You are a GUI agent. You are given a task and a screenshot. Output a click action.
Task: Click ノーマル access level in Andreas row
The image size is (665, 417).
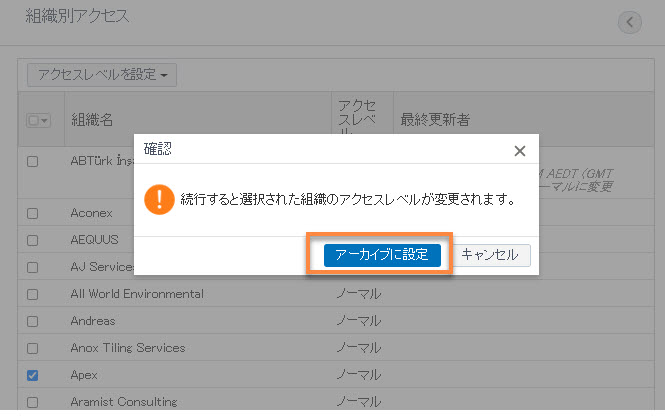[x=359, y=321]
